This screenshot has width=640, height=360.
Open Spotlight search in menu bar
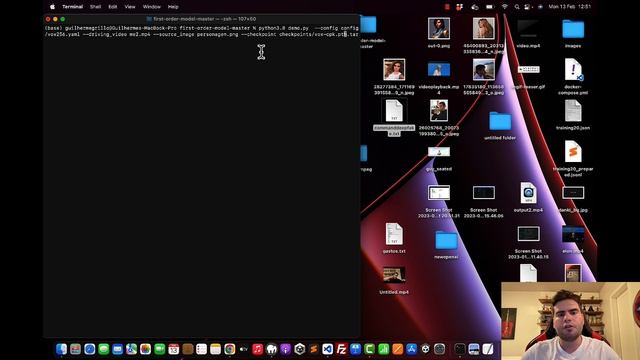click(x=517, y=7)
